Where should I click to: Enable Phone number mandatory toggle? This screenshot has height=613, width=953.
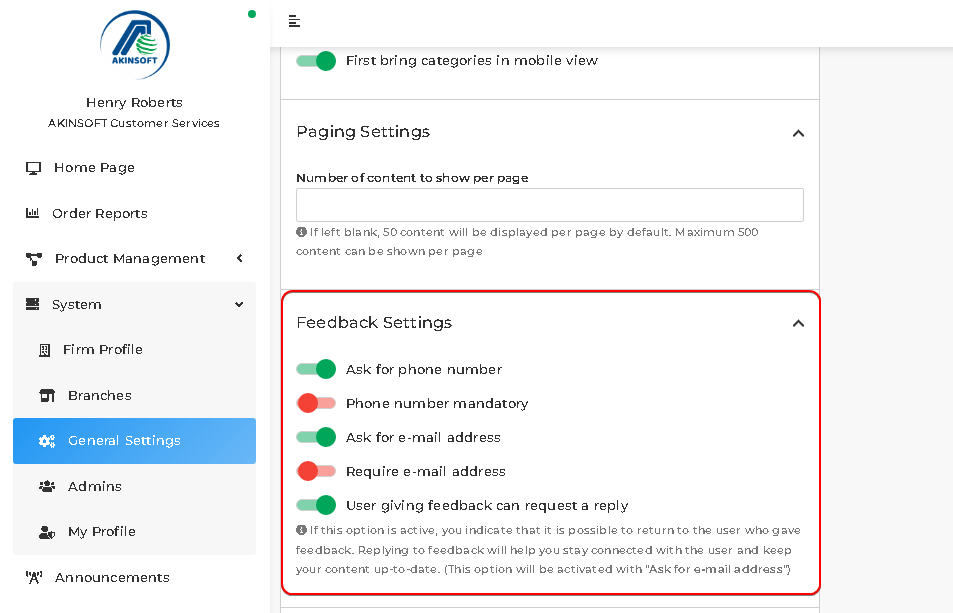[x=316, y=403]
